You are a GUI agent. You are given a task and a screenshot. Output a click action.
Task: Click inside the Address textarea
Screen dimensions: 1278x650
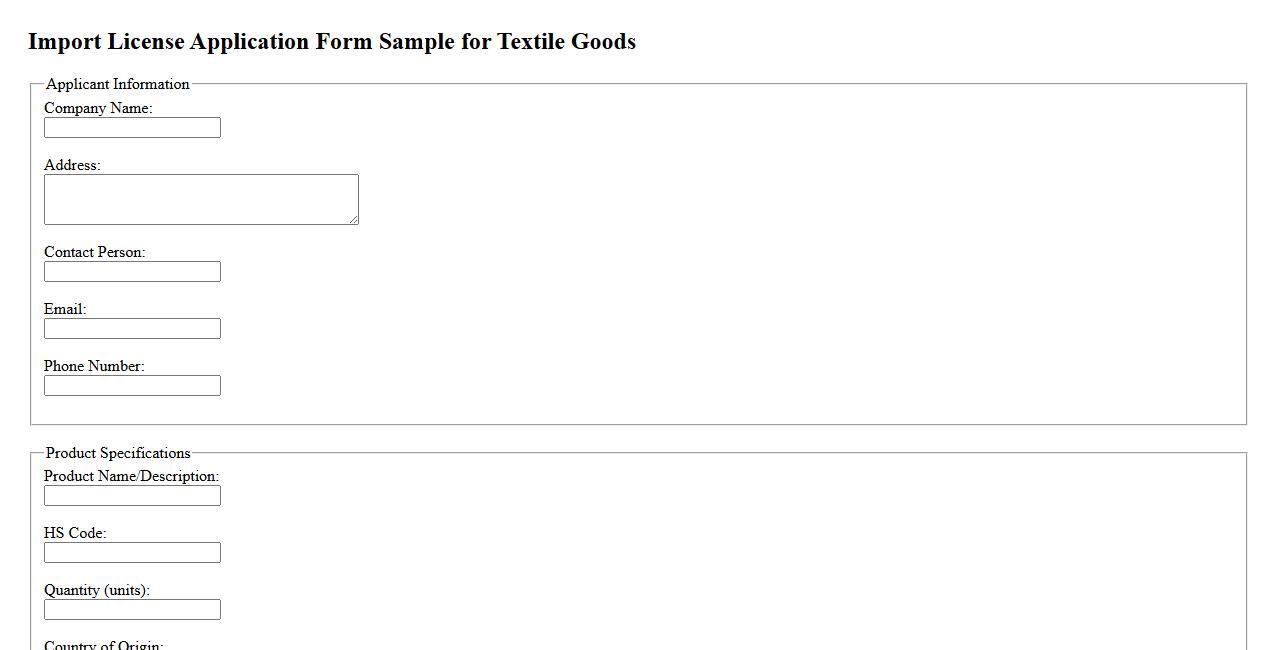click(x=200, y=198)
